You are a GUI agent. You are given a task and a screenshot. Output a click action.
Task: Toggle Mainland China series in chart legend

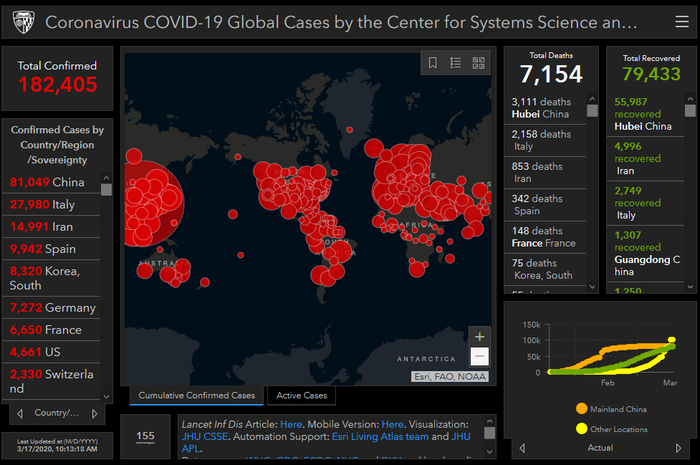pyautogui.click(x=616, y=409)
